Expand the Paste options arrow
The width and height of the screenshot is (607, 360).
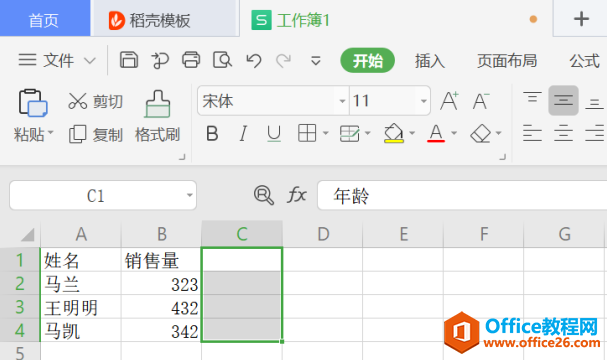pyautogui.click(x=50, y=134)
